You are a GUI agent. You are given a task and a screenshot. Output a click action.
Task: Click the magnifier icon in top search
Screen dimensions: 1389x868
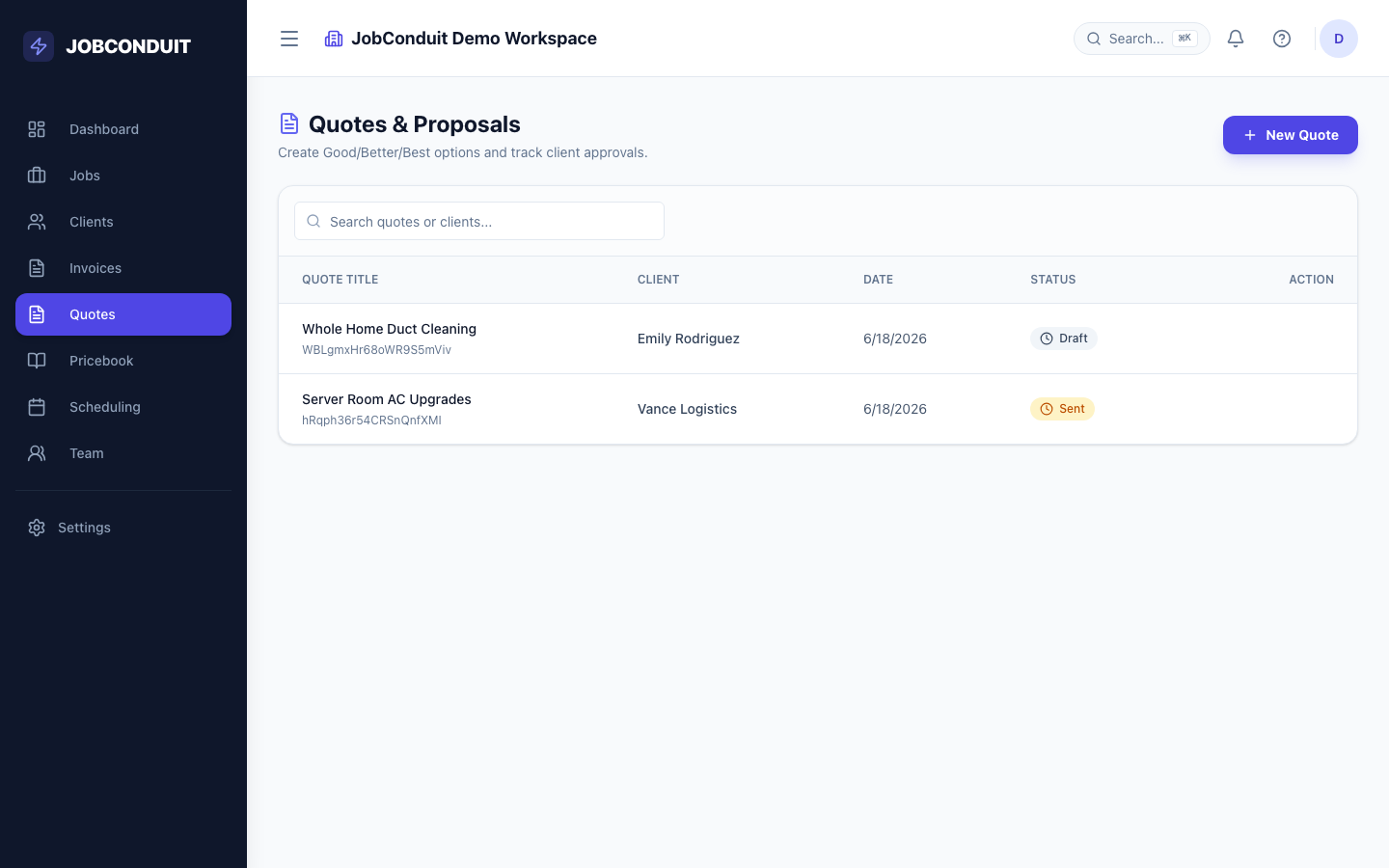click(x=1094, y=39)
